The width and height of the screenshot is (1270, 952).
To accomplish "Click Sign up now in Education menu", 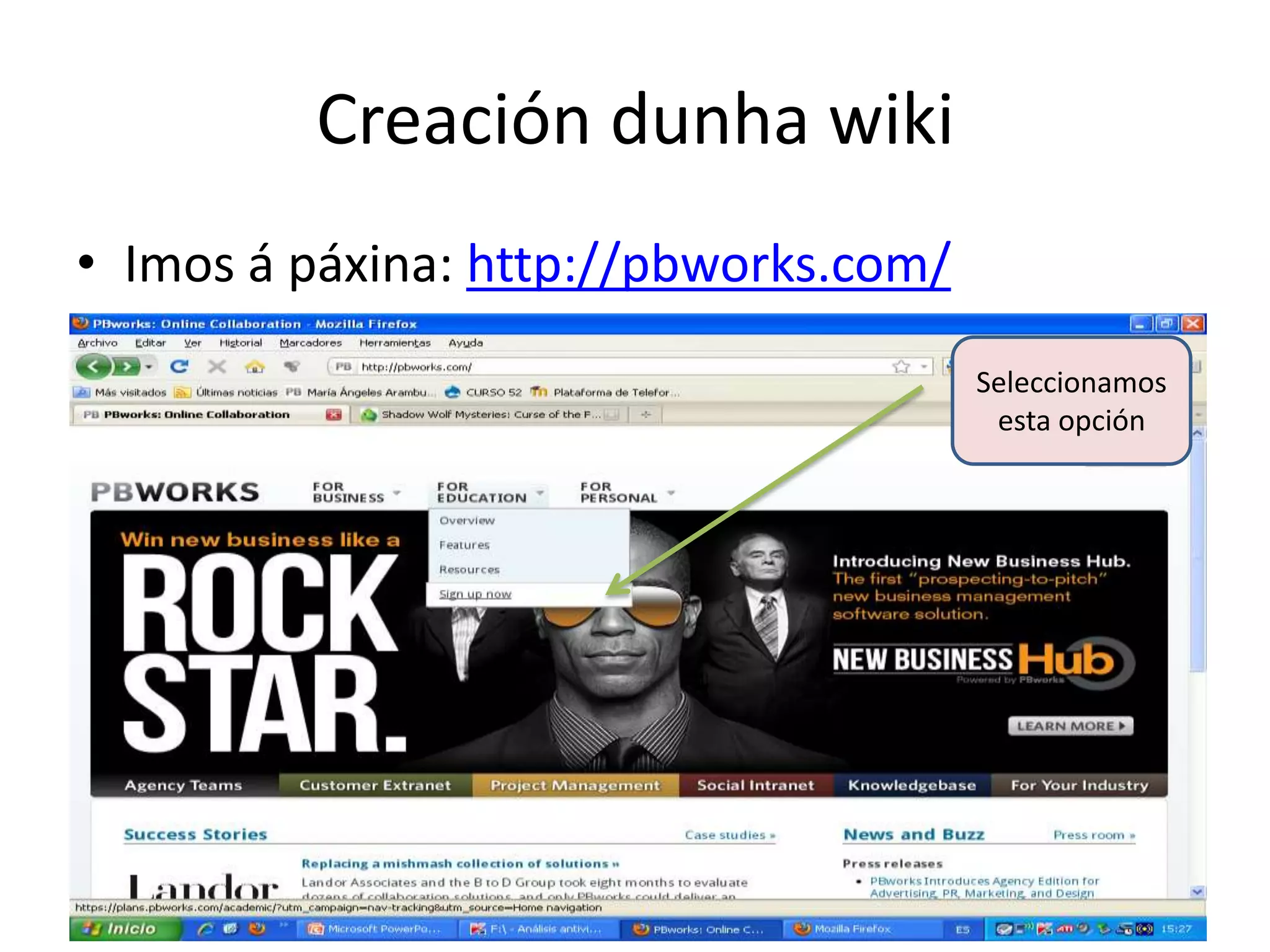I will click(x=475, y=594).
